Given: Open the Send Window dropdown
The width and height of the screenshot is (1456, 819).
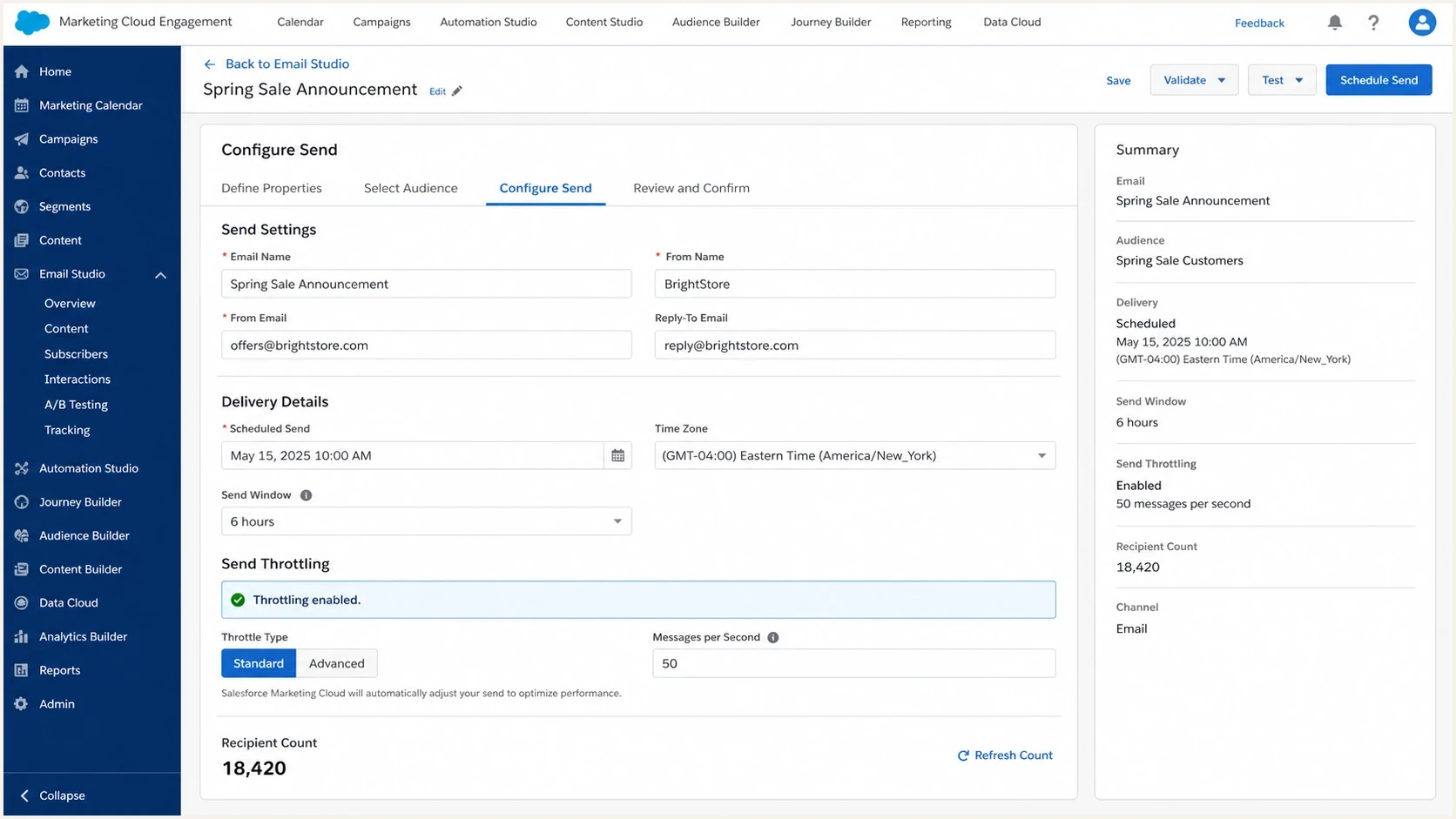Looking at the screenshot, I should click(426, 521).
